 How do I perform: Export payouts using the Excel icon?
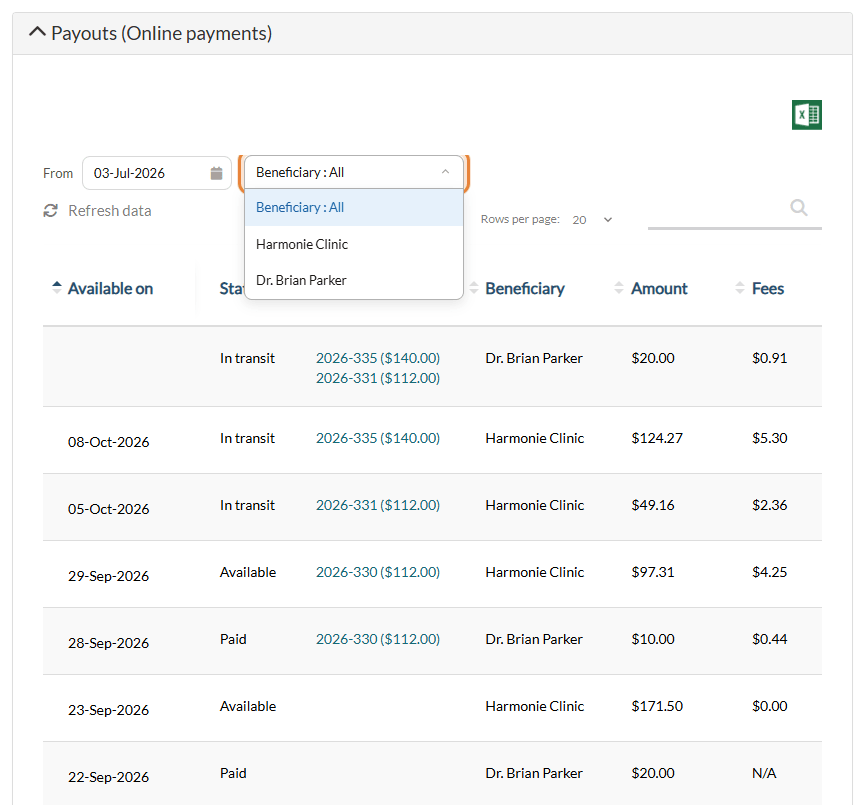tap(807, 115)
